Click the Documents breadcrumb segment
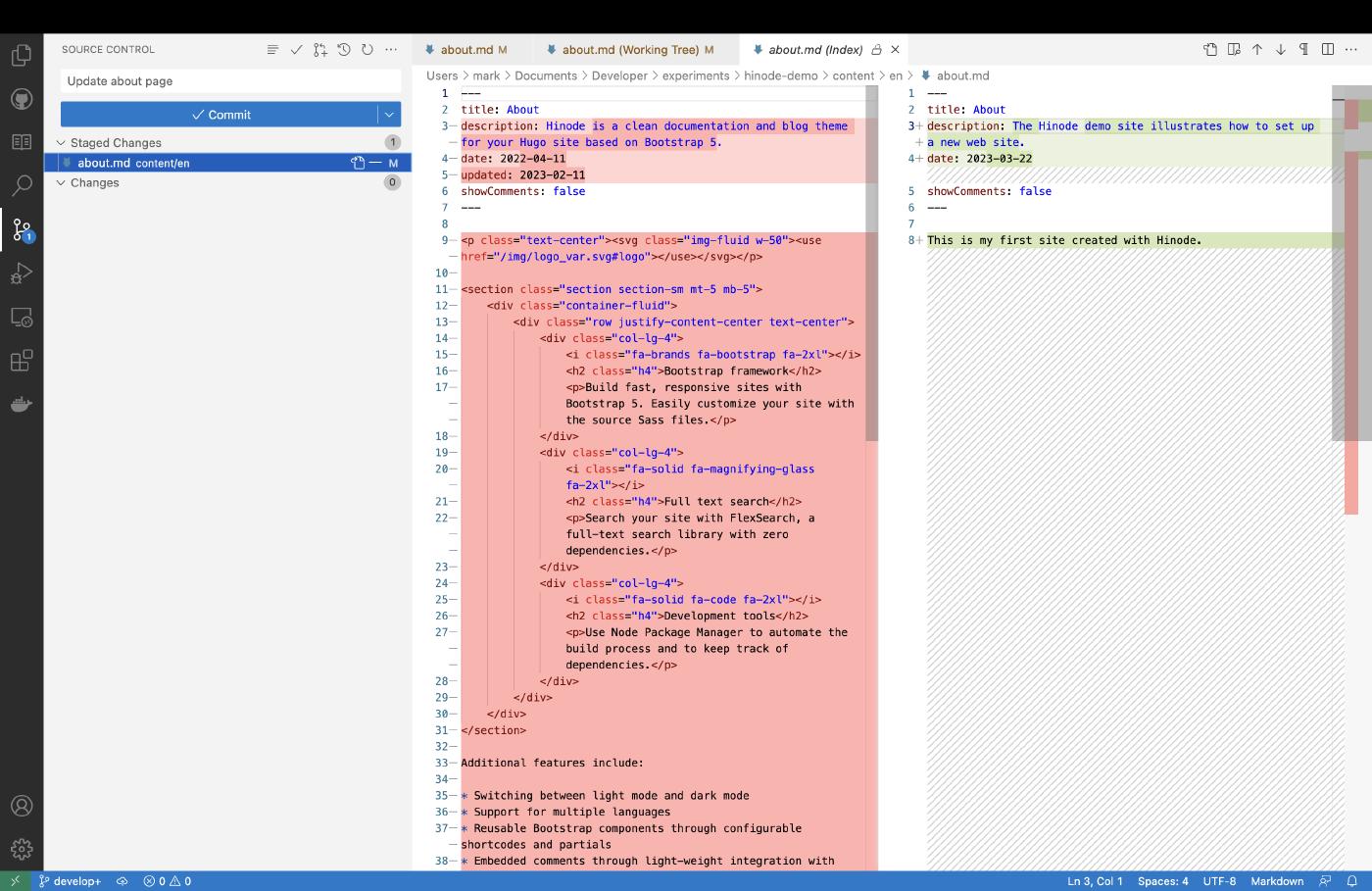The image size is (1372, 891). [546, 75]
